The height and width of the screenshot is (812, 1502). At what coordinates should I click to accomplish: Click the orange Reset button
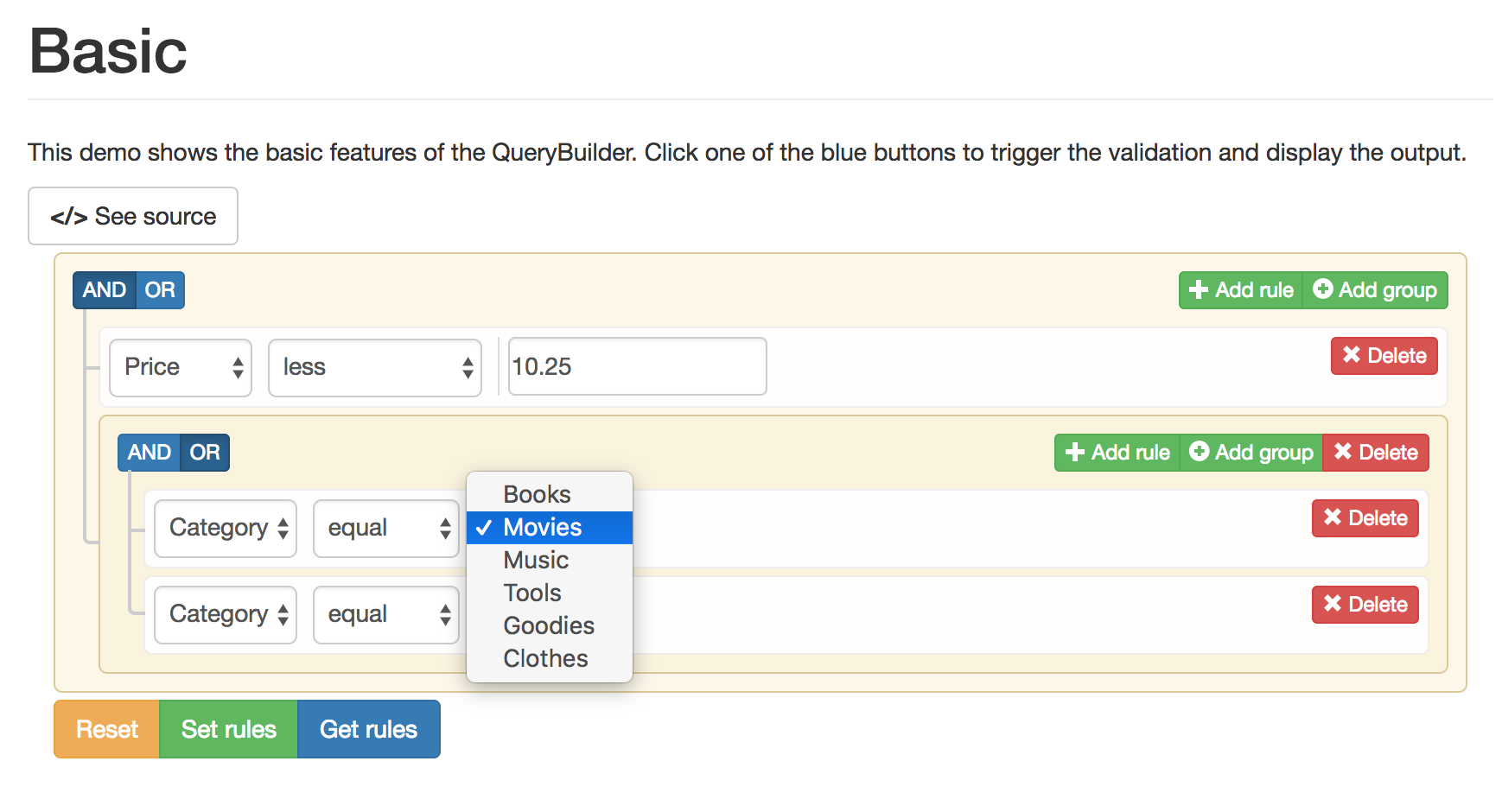pyautogui.click(x=107, y=729)
